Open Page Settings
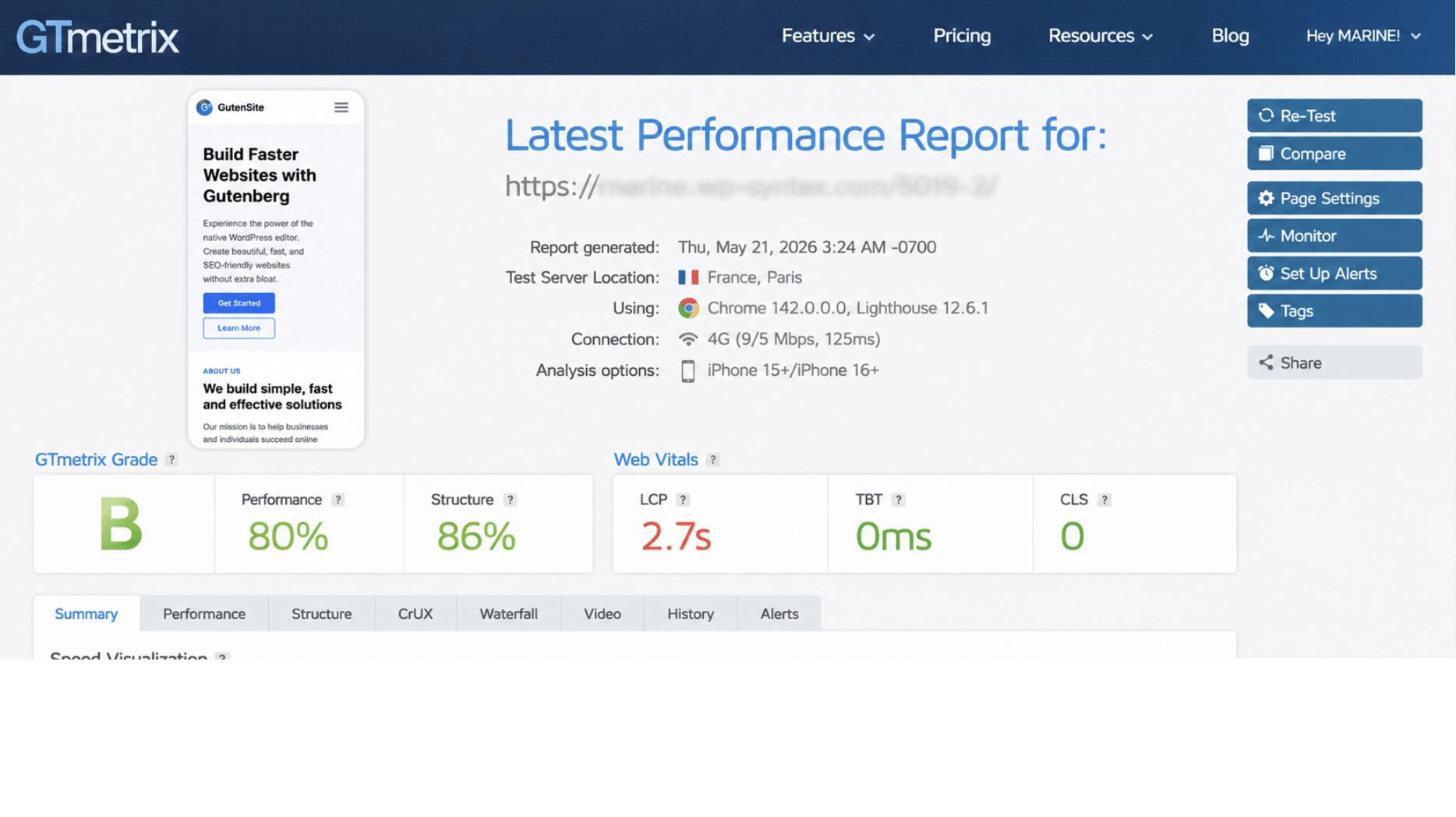This screenshot has height=817, width=1456. 1334,198
